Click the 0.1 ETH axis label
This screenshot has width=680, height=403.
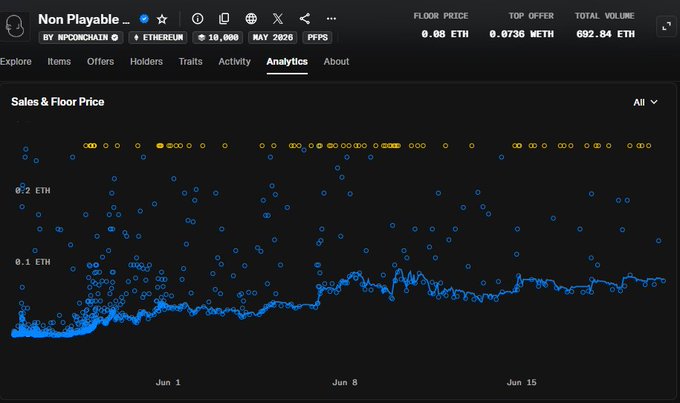(33, 262)
